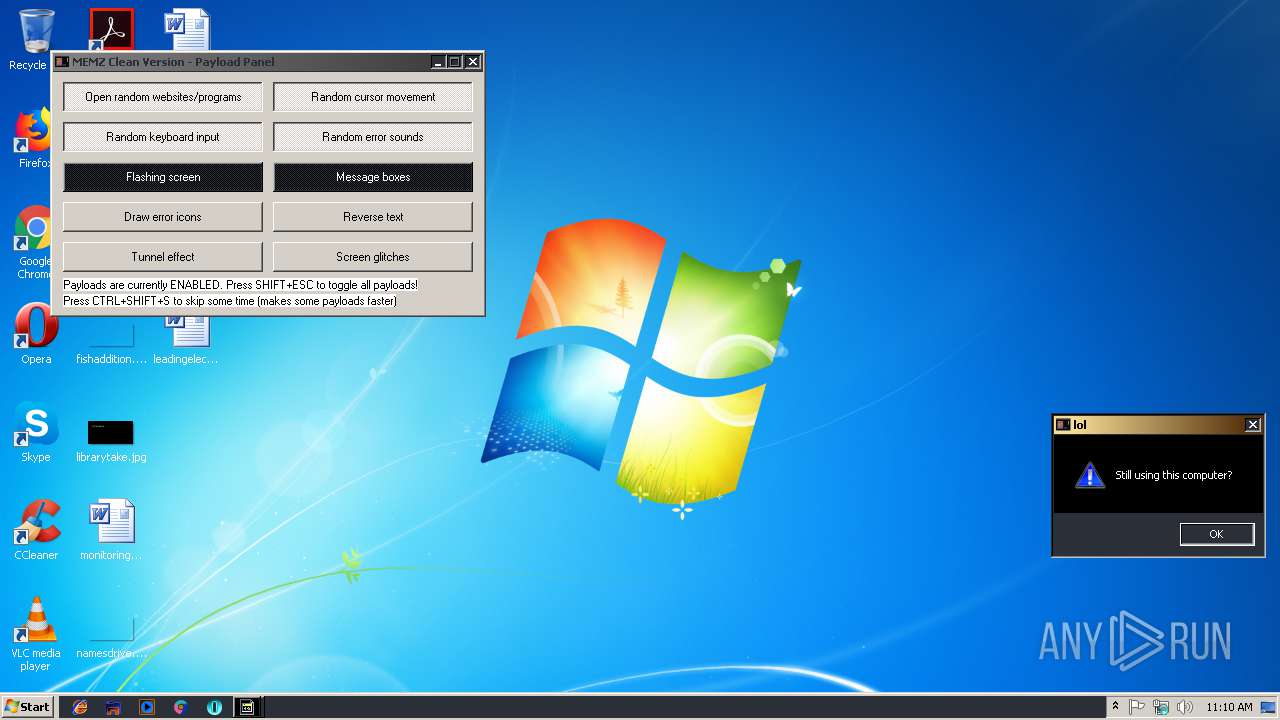Image resolution: width=1280 pixels, height=720 pixels.
Task: Click the 'Still using this computer?' message
Action: click(1174, 475)
